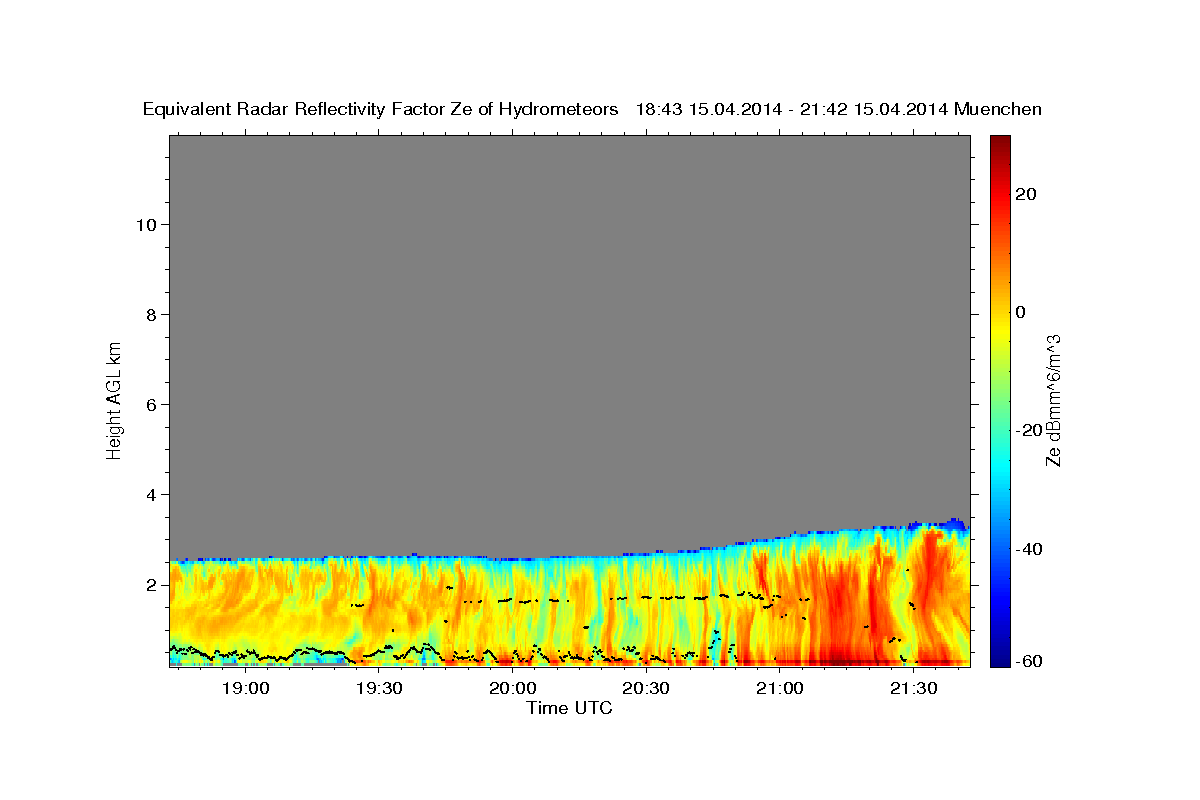Click the colorbar label -40

pyautogui.click(x=1029, y=548)
